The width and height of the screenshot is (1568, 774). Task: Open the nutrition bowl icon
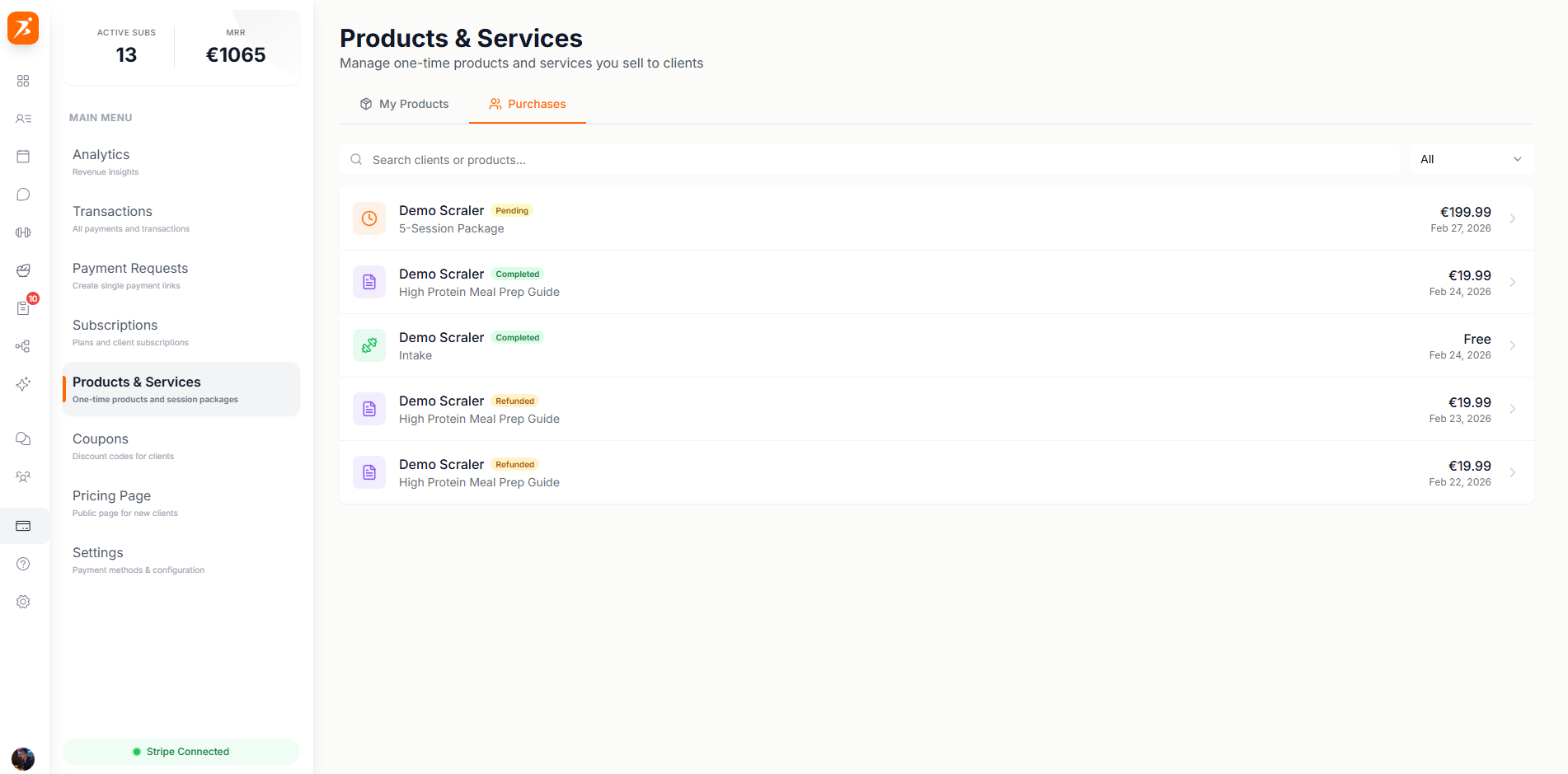(23, 270)
